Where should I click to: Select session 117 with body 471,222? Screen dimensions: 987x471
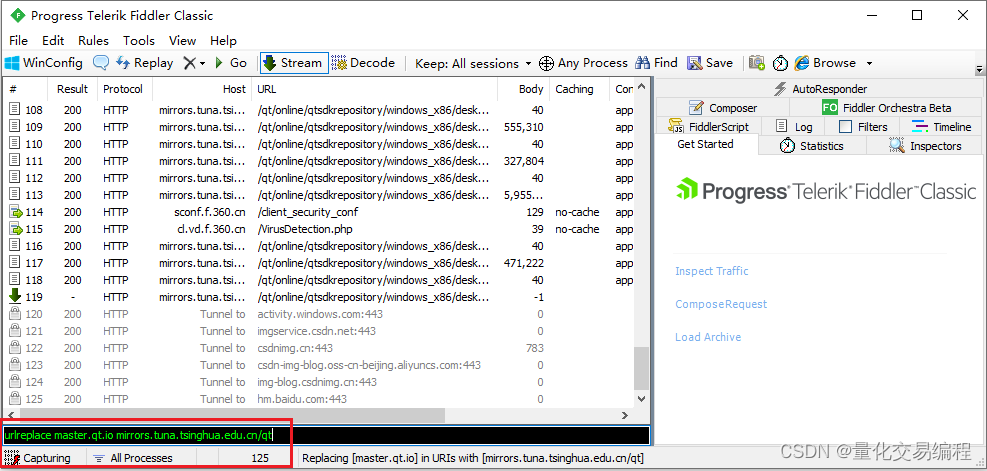click(321, 263)
